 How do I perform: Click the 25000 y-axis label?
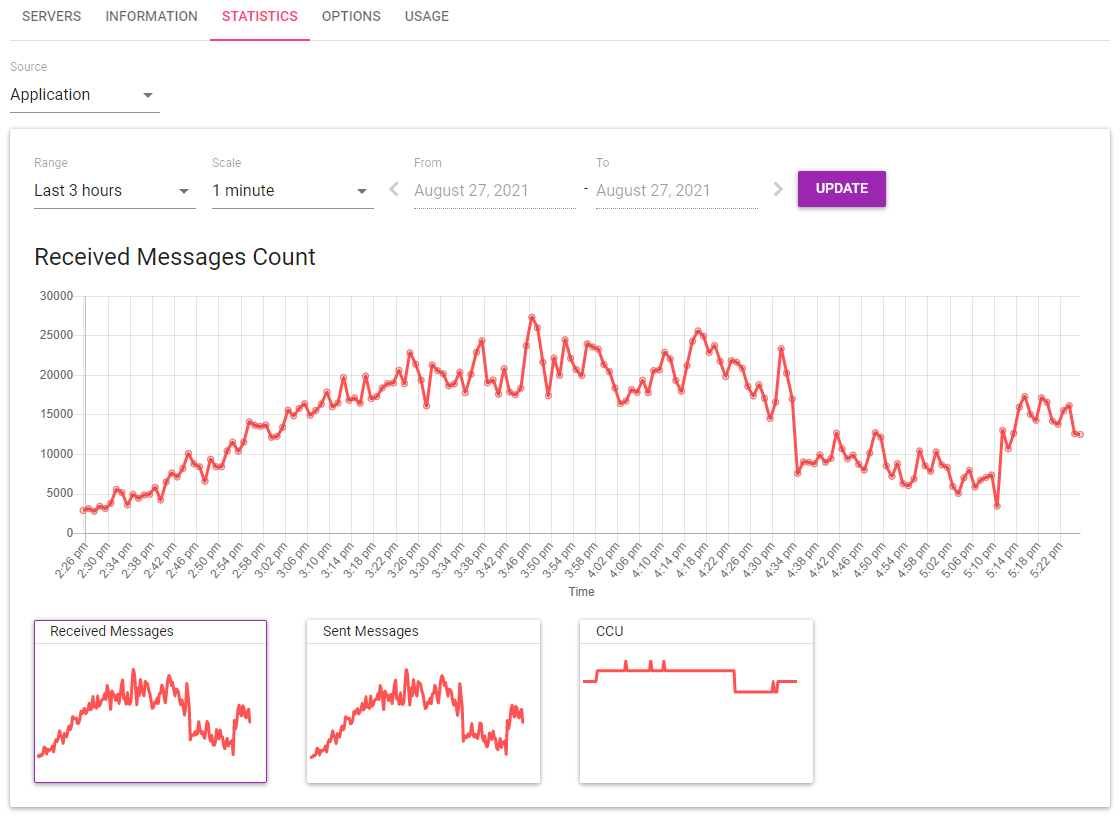56,335
